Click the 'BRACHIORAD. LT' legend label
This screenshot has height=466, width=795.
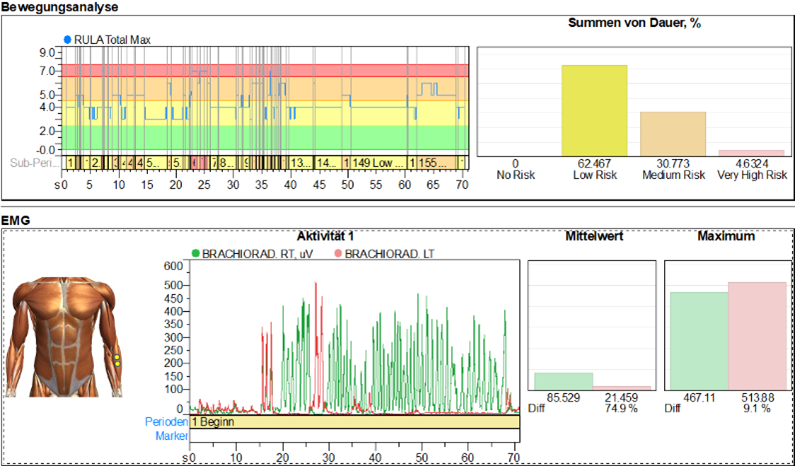(x=389, y=254)
